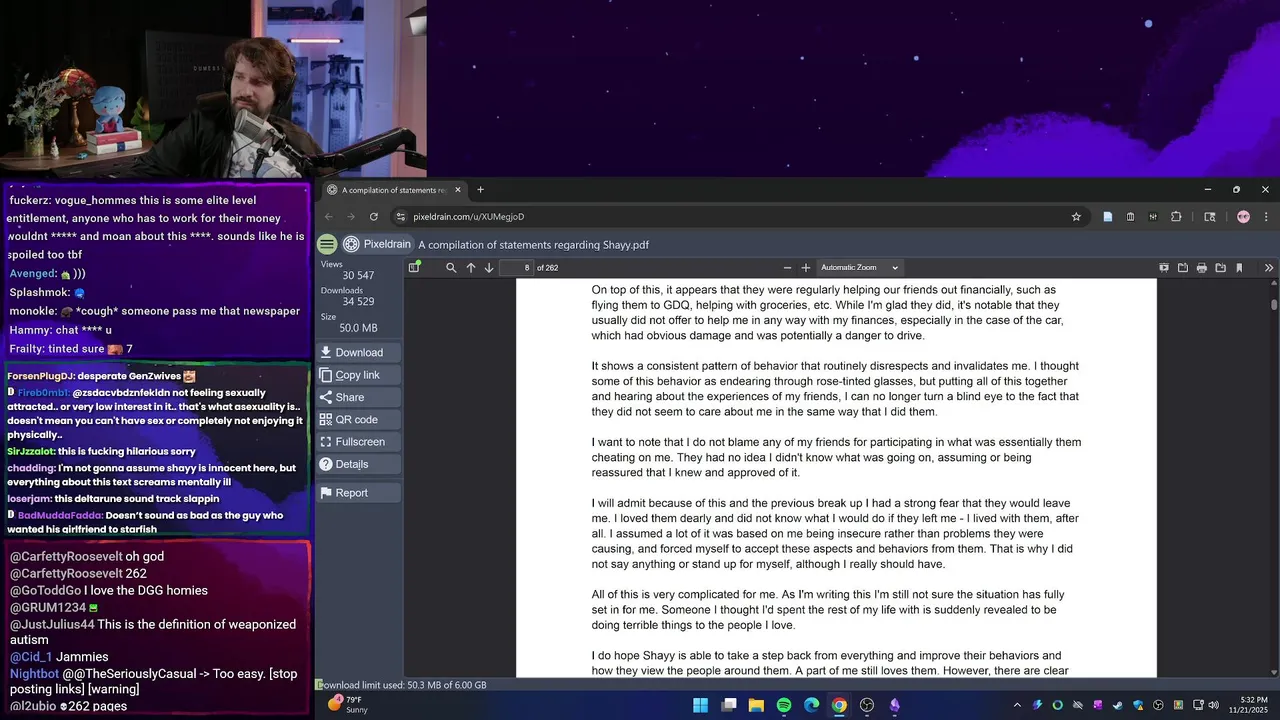
Task: Open Microsoft Edge from taskbar
Action: tap(811, 705)
